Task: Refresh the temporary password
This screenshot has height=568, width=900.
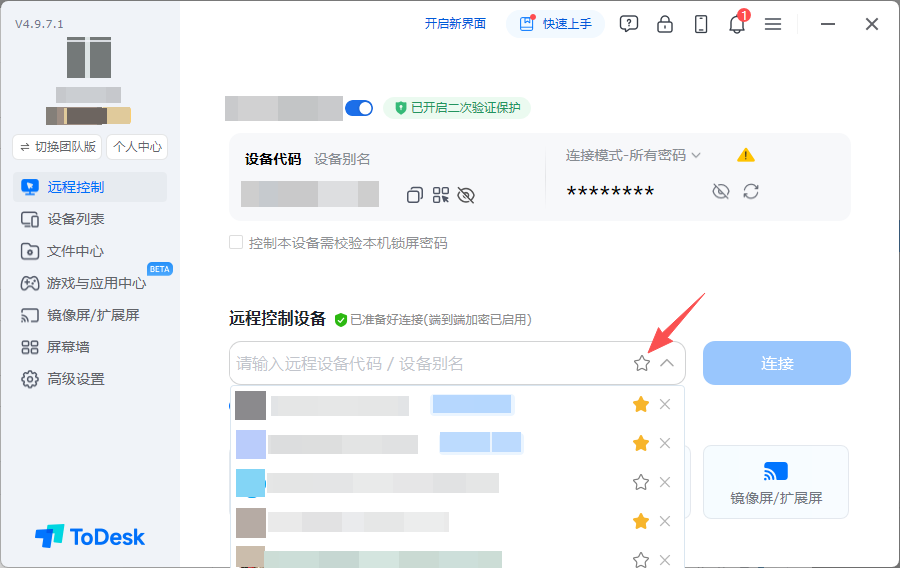Action: [751, 191]
